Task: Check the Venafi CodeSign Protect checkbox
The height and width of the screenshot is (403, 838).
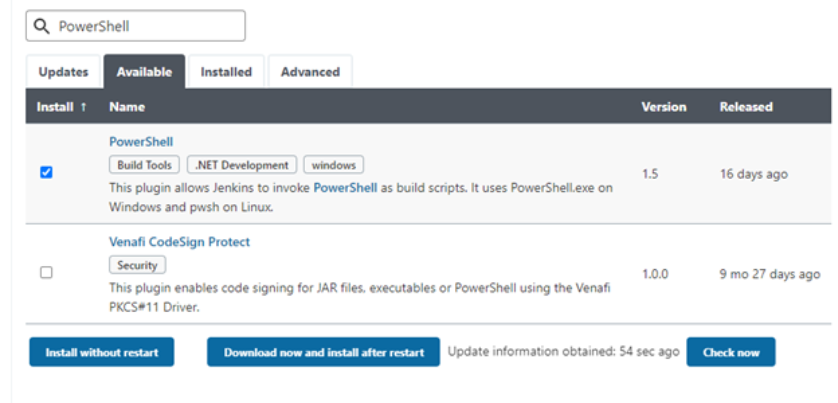Action: tap(46, 273)
